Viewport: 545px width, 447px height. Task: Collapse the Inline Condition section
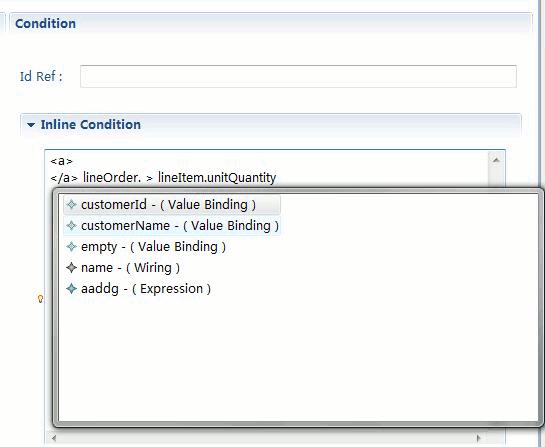(x=31, y=124)
